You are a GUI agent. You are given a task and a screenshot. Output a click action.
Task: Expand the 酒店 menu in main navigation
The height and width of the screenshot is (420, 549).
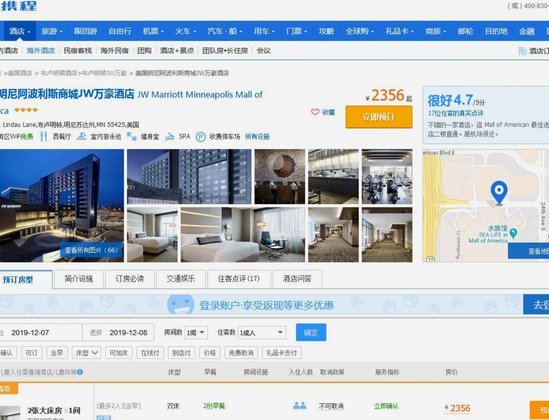20,31
